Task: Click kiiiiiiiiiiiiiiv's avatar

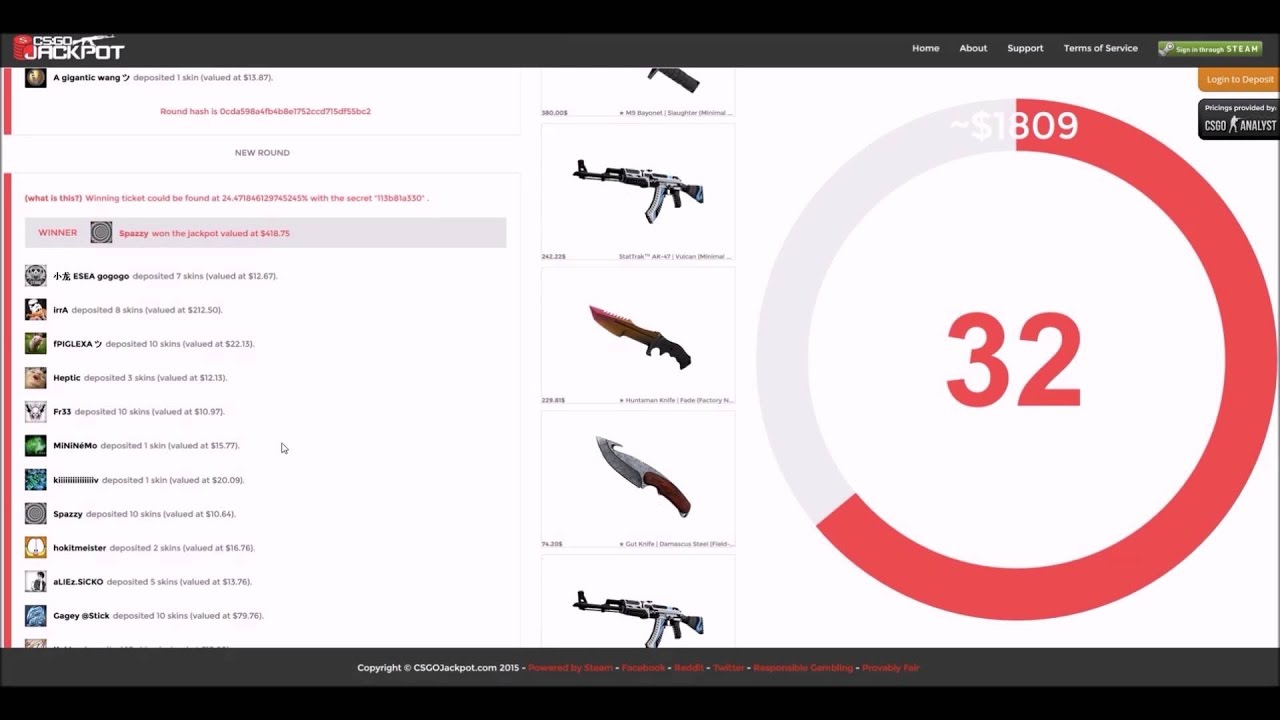Action: tap(36, 480)
